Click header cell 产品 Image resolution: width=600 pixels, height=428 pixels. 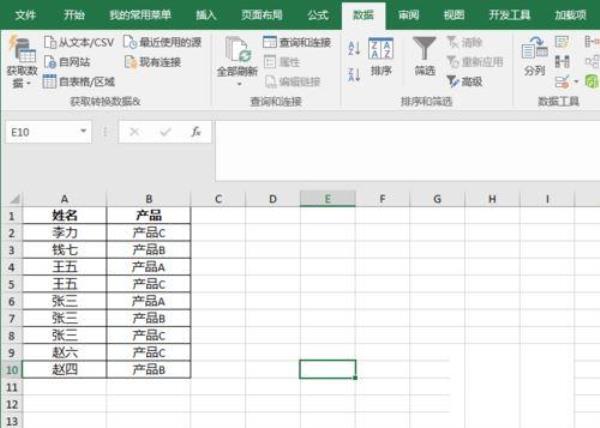tap(148, 216)
